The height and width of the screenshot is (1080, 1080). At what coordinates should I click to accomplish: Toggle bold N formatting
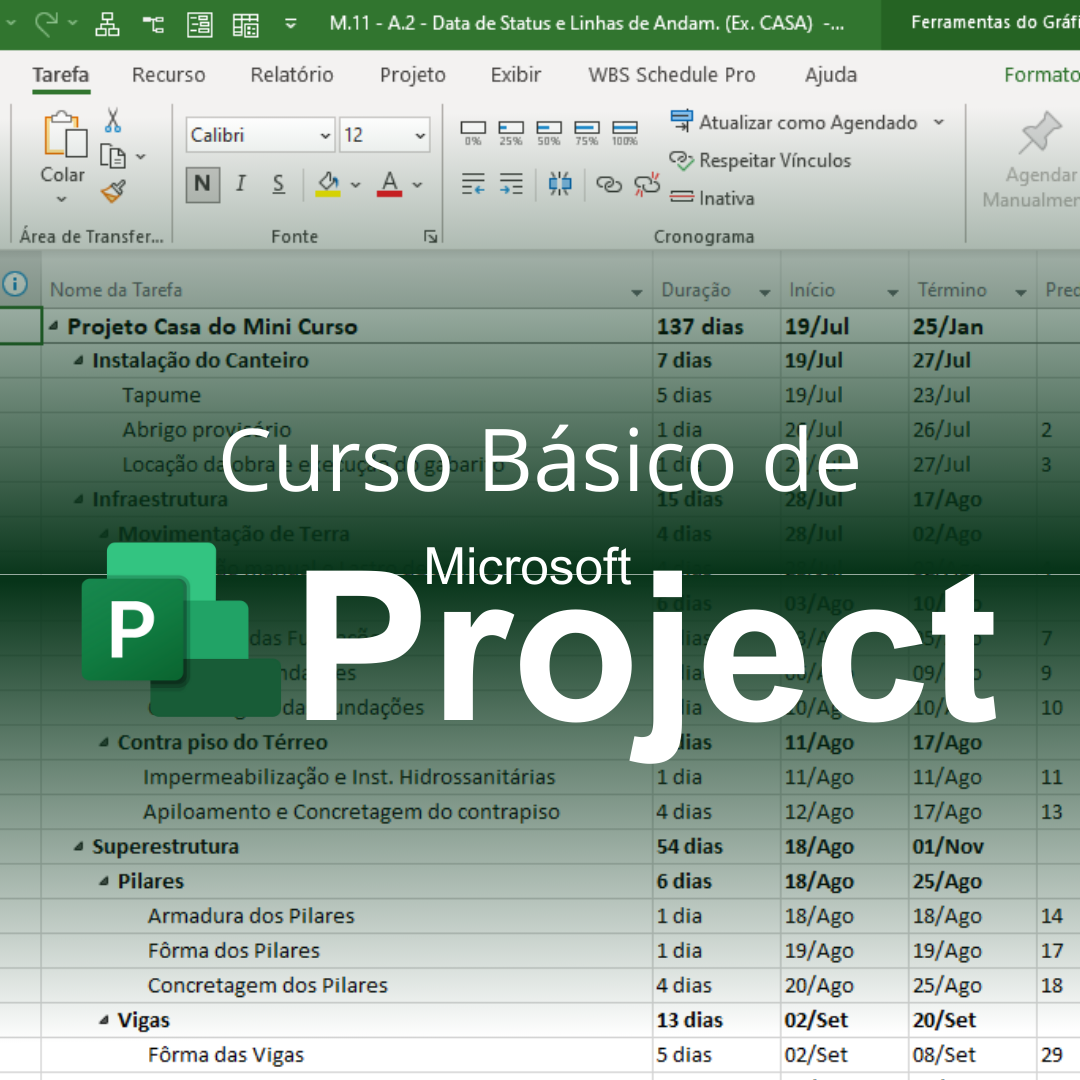coord(202,184)
